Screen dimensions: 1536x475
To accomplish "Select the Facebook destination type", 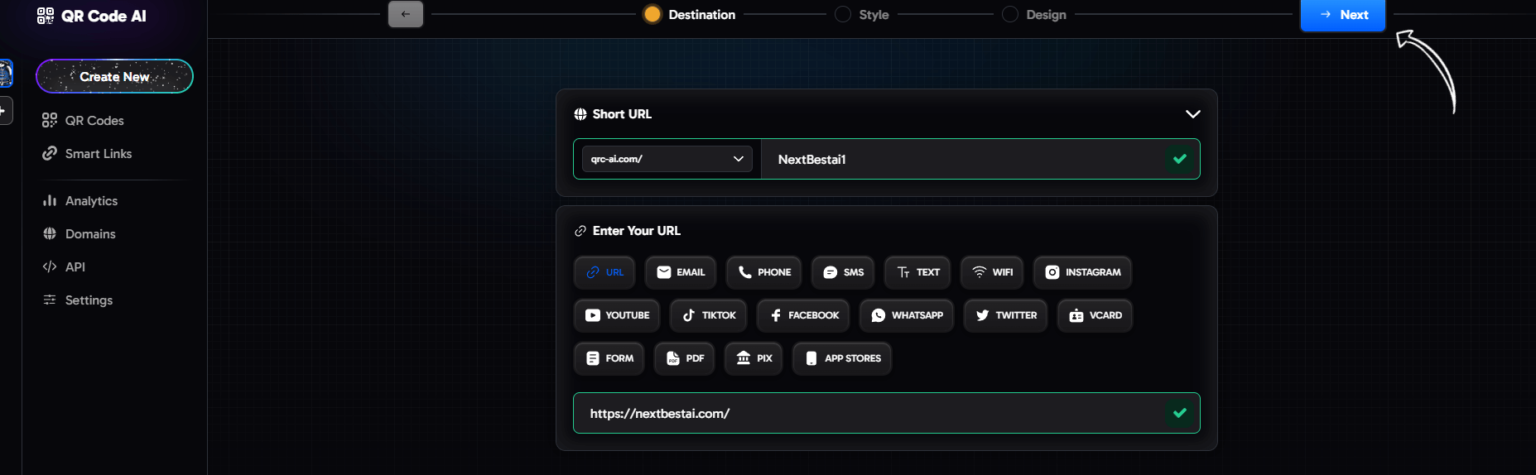I will pyautogui.click(x=803, y=315).
